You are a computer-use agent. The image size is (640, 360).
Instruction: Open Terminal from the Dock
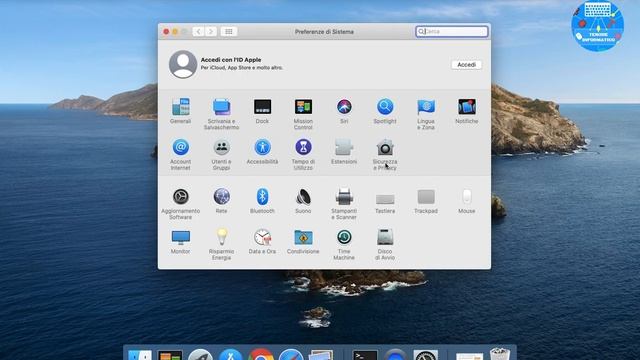click(x=365, y=355)
